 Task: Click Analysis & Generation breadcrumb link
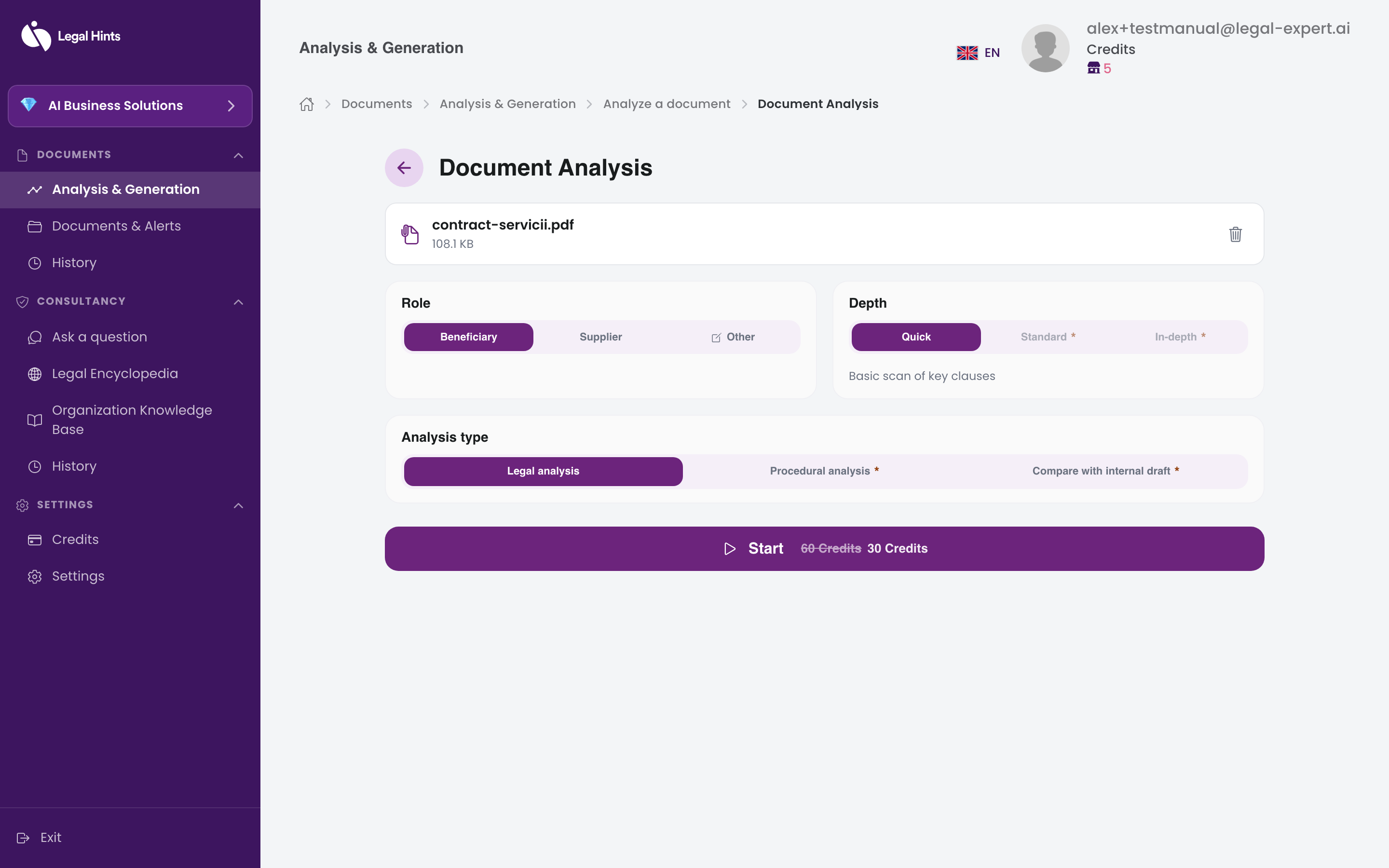tap(507, 104)
